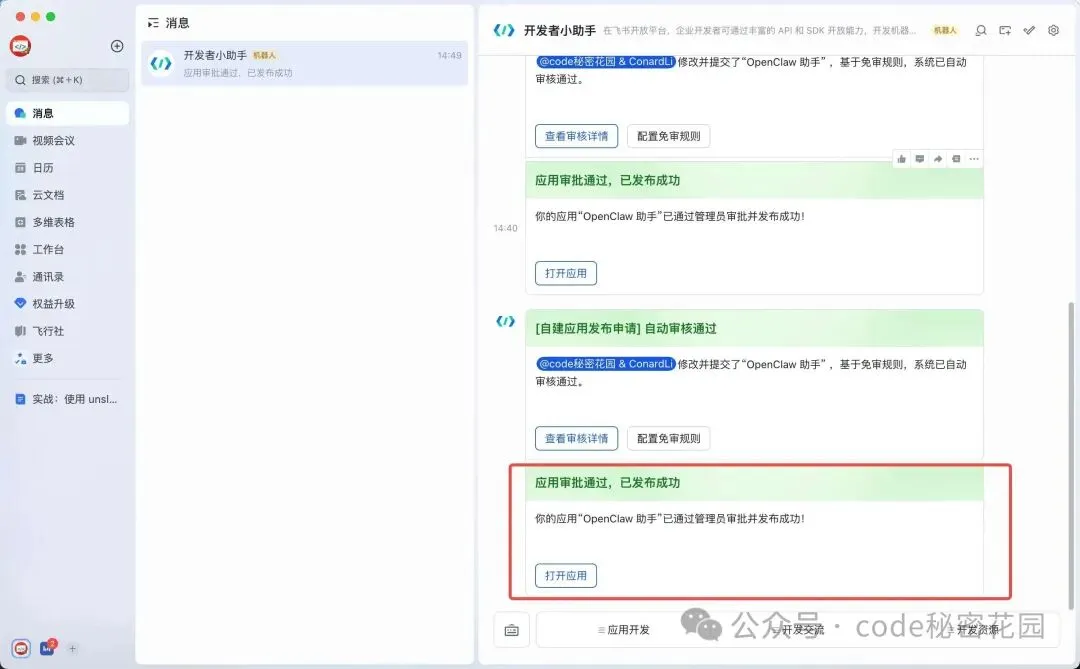
Task: Toggle the keyboard input icon at chat bottom
Action: pyautogui.click(x=511, y=630)
